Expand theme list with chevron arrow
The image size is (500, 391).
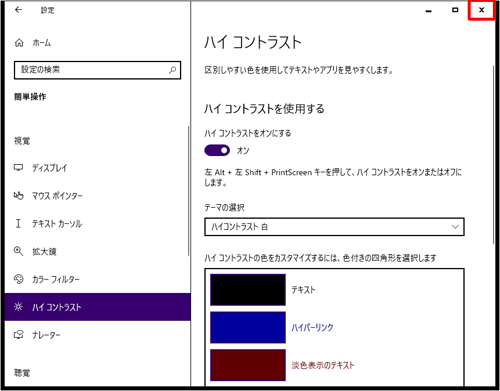click(x=455, y=227)
